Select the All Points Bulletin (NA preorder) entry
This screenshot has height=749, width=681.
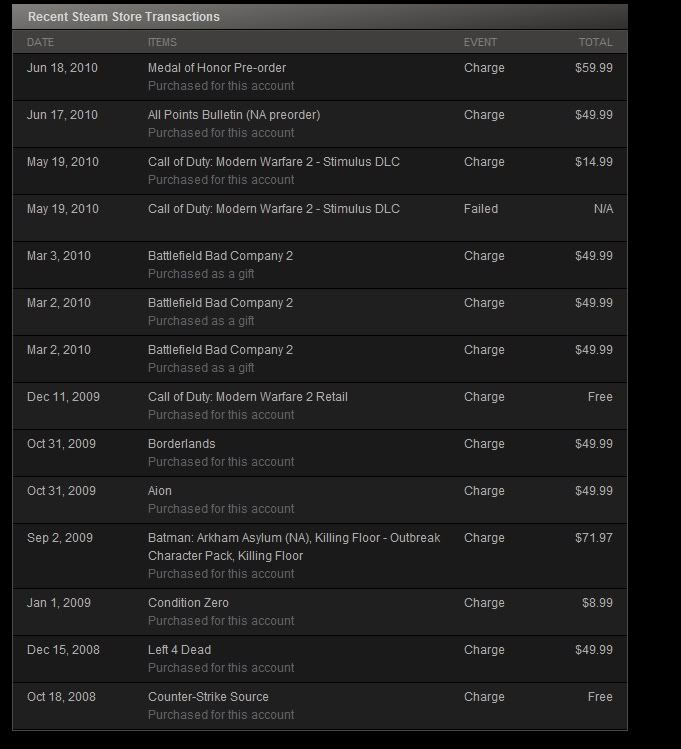click(234, 115)
